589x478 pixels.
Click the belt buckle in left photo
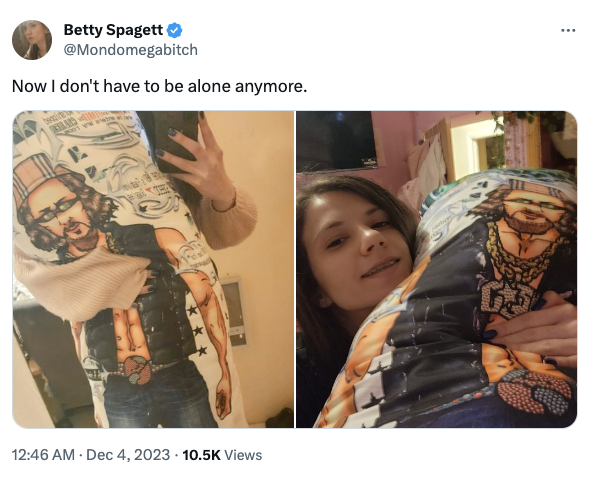[138, 370]
